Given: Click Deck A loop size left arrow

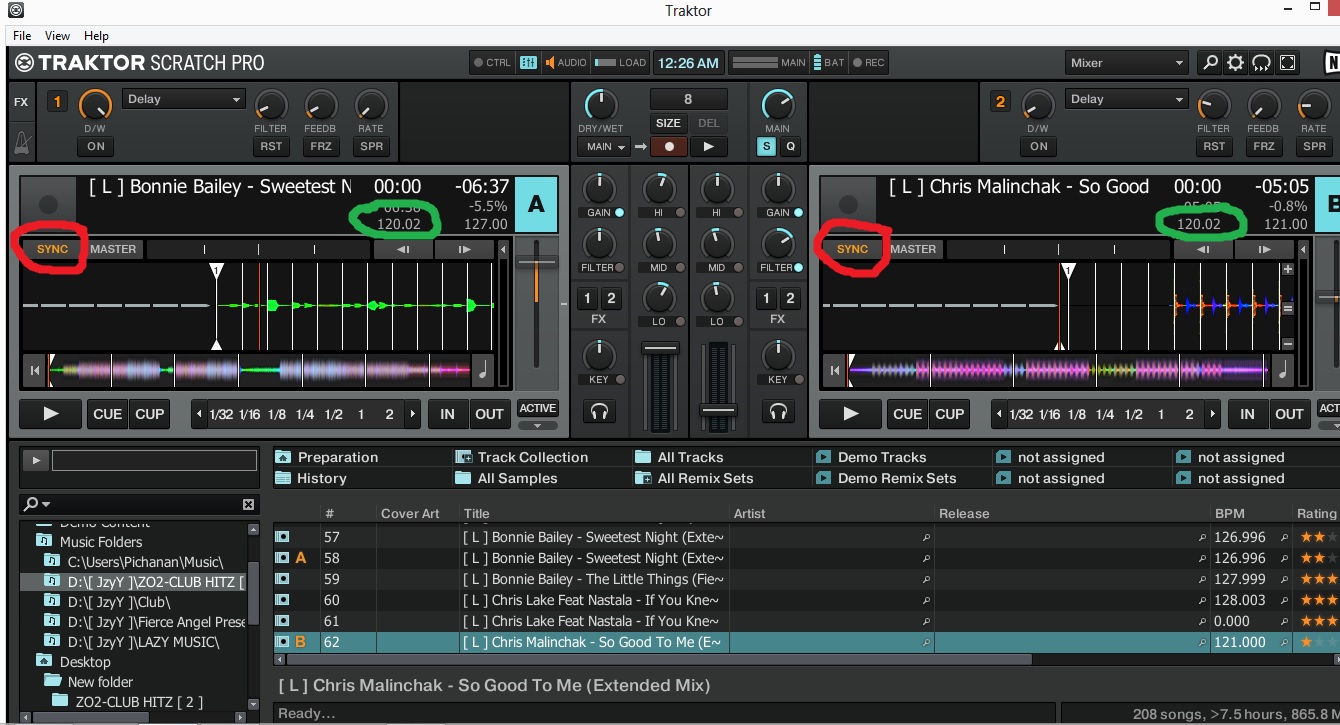Looking at the screenshot, I should [198, 414].
